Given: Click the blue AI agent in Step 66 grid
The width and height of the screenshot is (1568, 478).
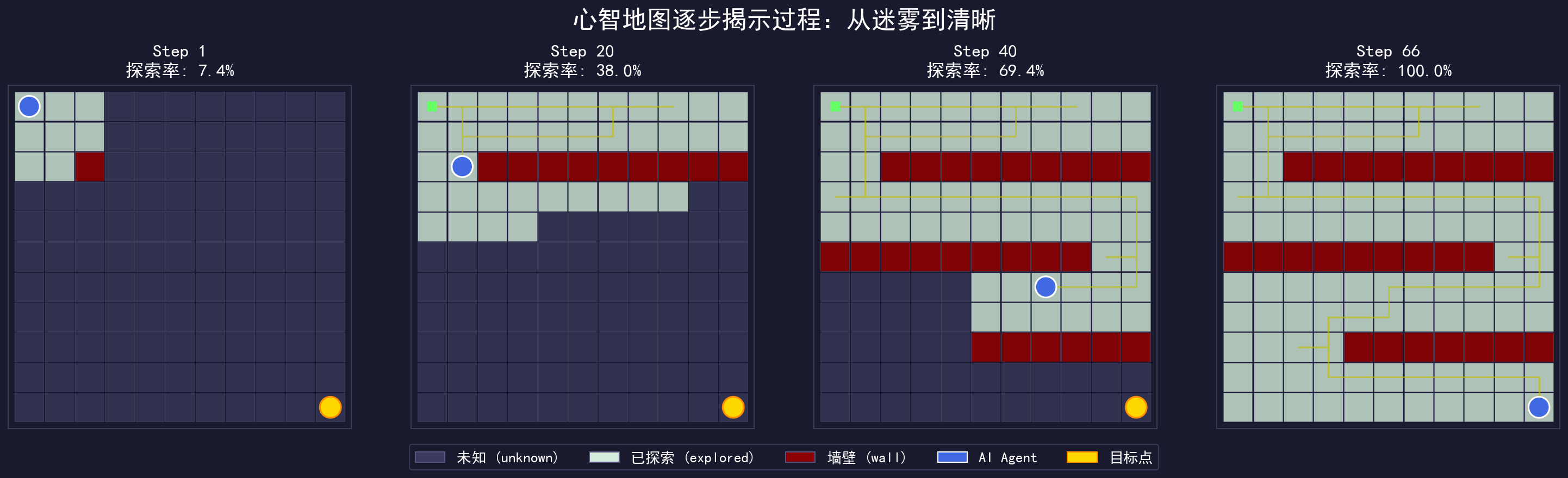Looking at the screenshot, I should (1539, 407).
